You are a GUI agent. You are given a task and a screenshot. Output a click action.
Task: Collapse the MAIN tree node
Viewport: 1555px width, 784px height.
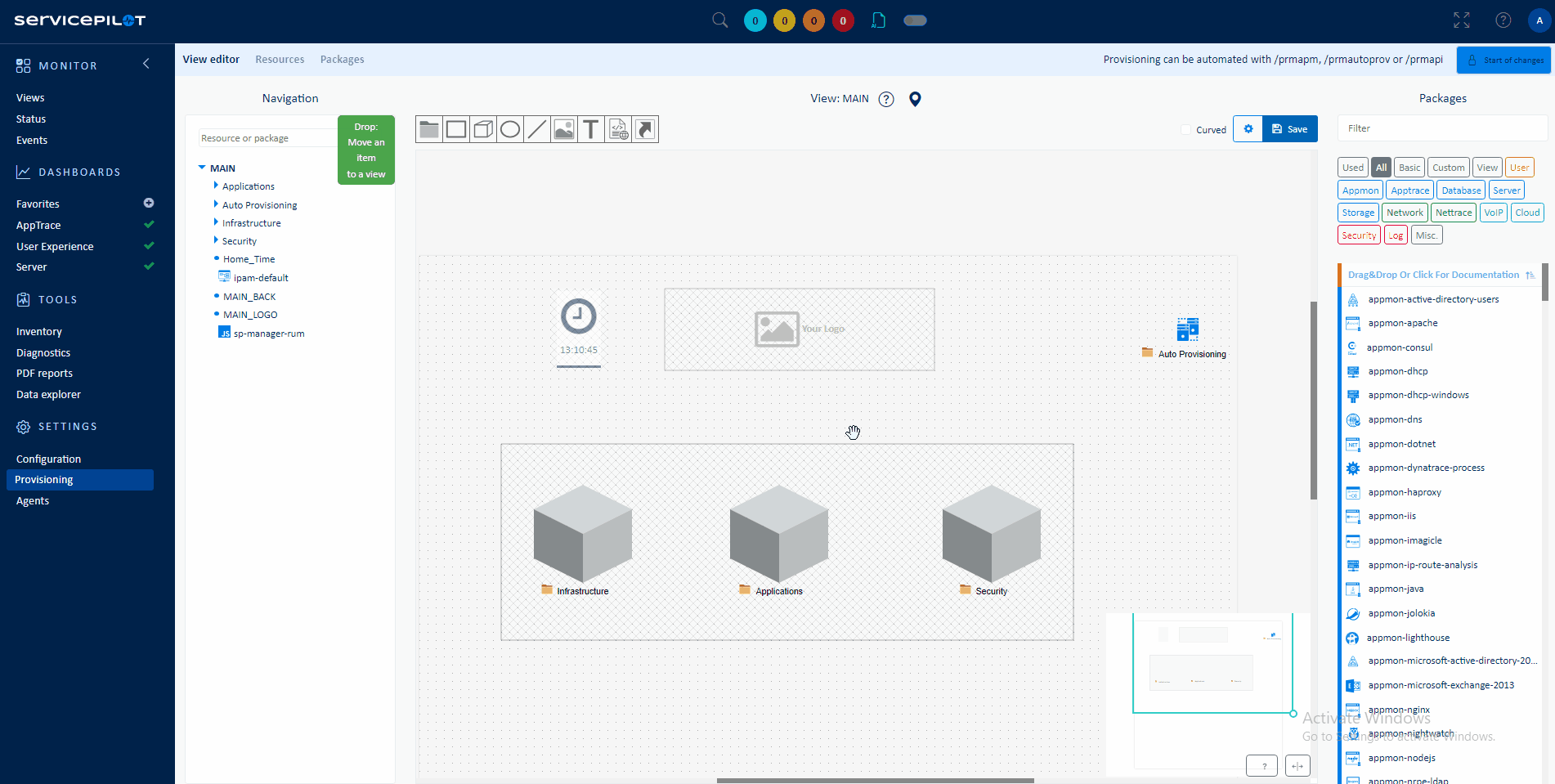(x=202, y=168)
